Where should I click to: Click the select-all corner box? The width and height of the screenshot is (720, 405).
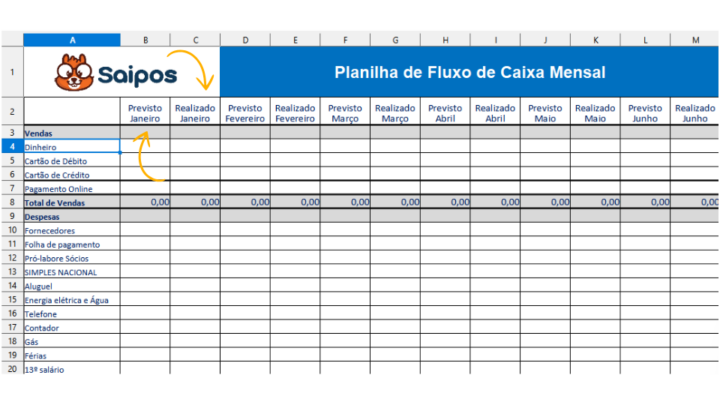[11, 39]
